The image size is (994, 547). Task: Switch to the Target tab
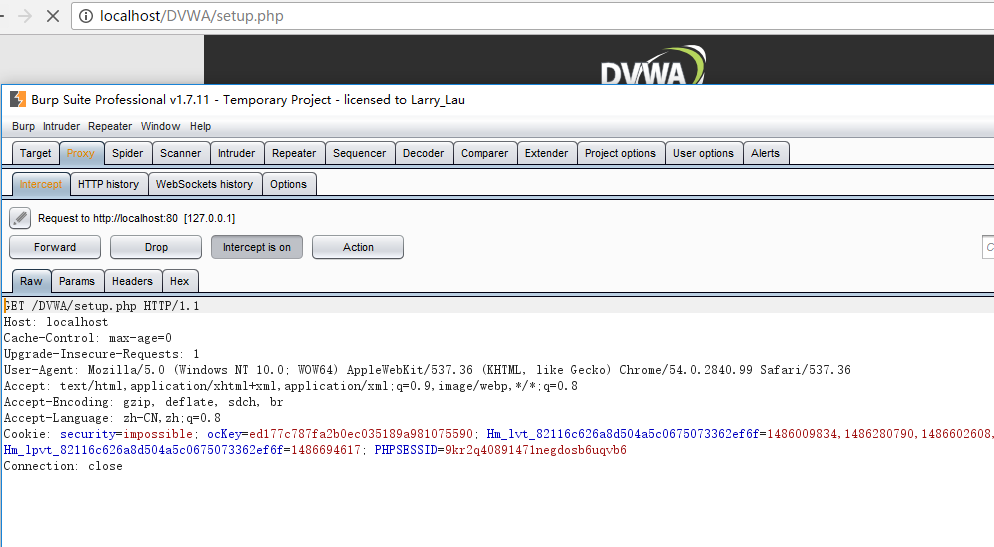click(36, 153)
